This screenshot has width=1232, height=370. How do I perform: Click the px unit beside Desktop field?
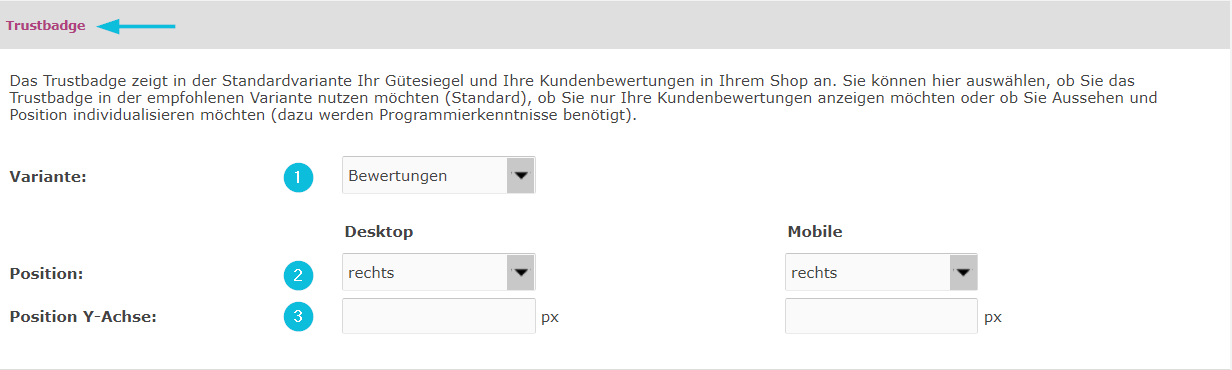pyautogui.click(x=550, y=318)
